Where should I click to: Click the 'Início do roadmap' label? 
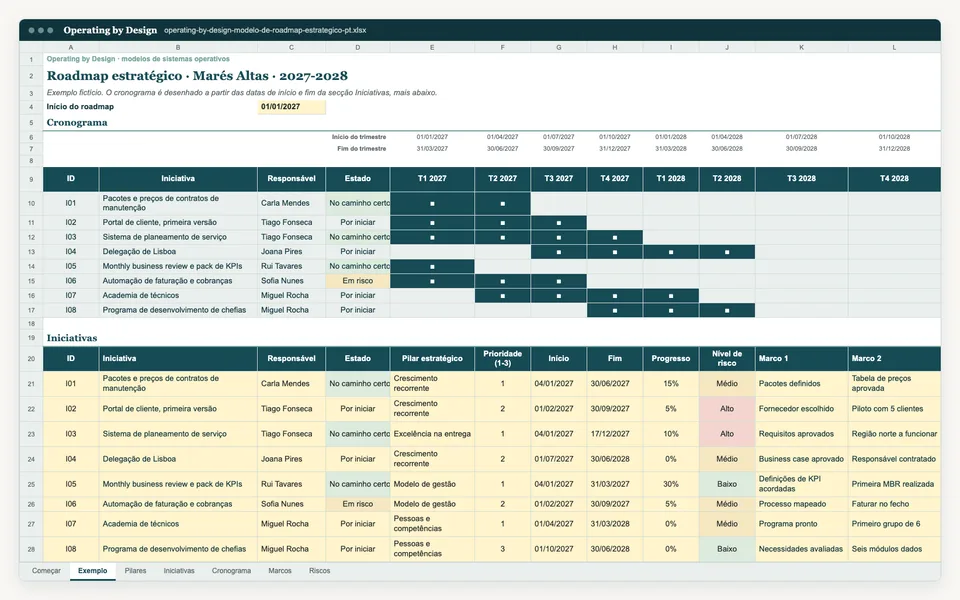click(80, 107)
